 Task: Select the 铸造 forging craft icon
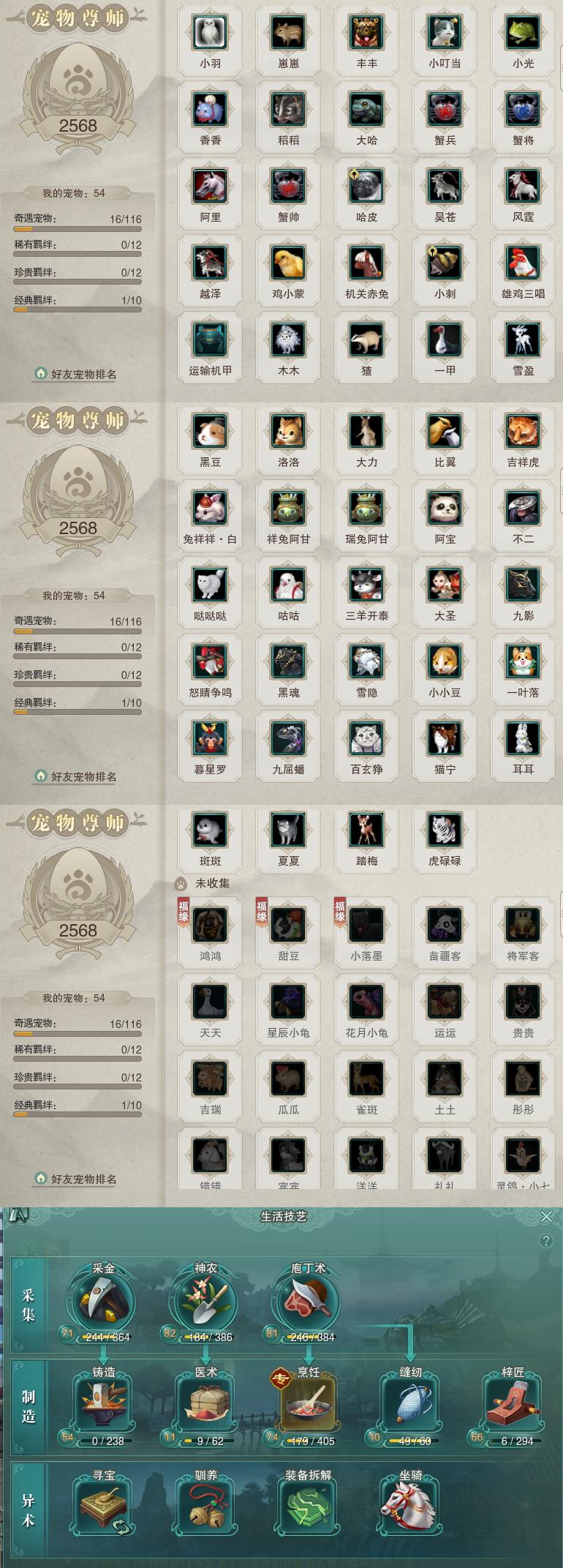[x=103, y=1402]
